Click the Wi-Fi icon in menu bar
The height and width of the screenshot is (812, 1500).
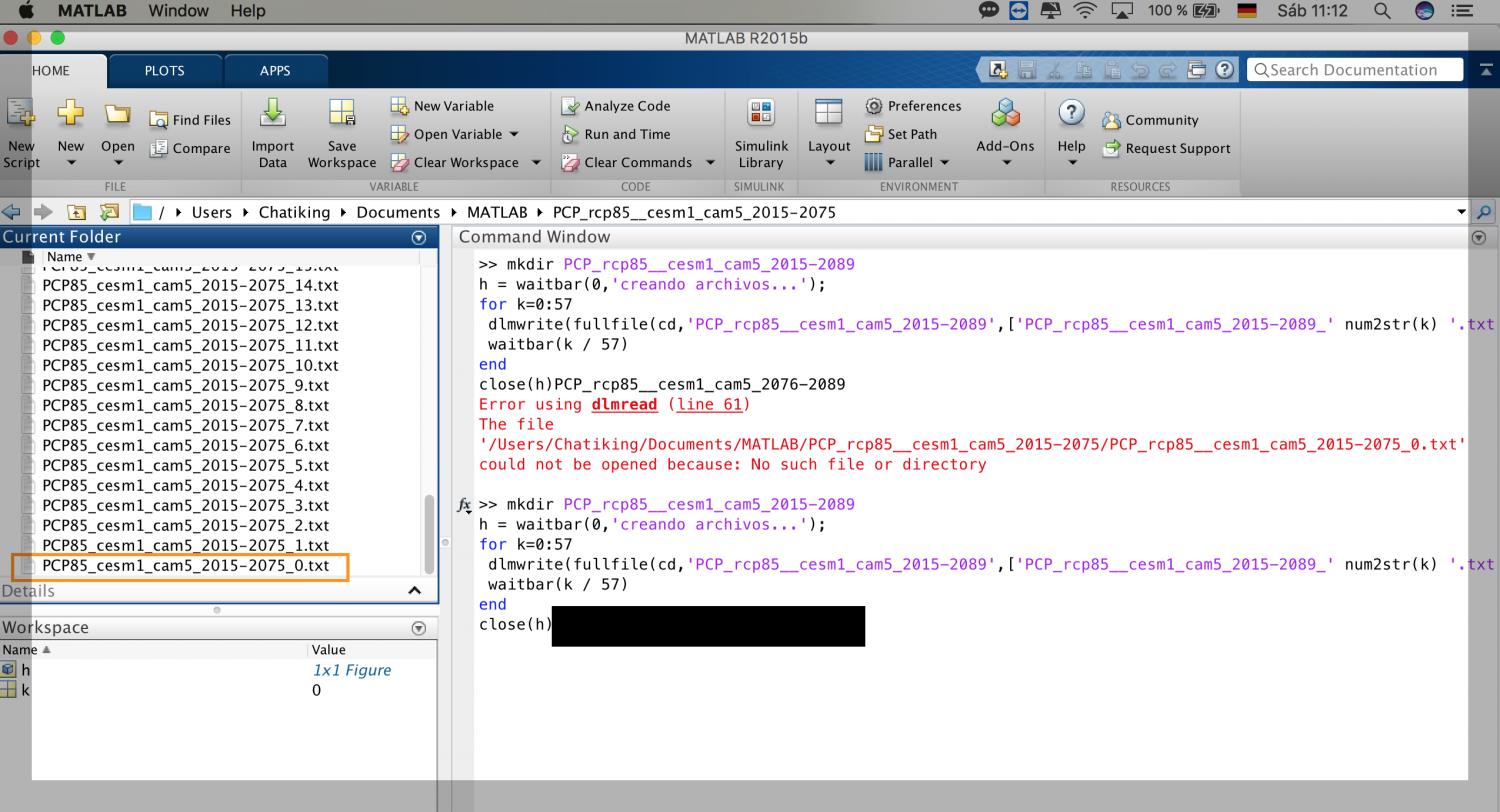(1084, 11)
